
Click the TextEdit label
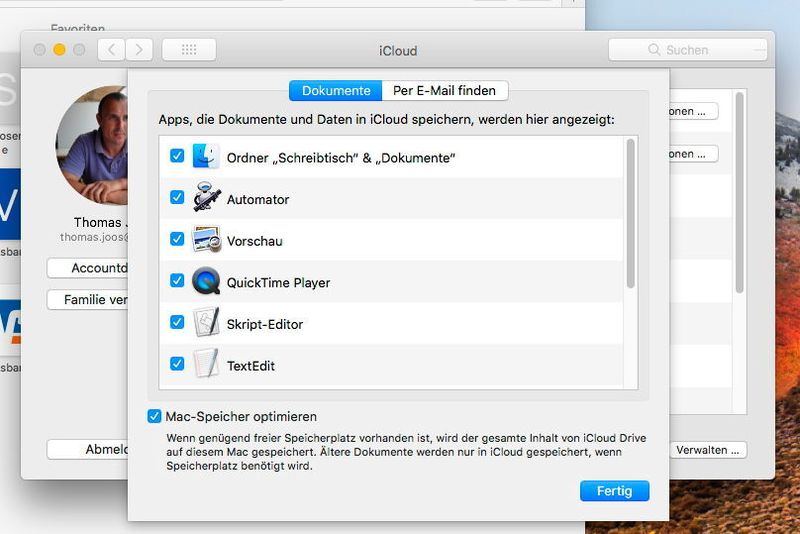click(251, 366)
